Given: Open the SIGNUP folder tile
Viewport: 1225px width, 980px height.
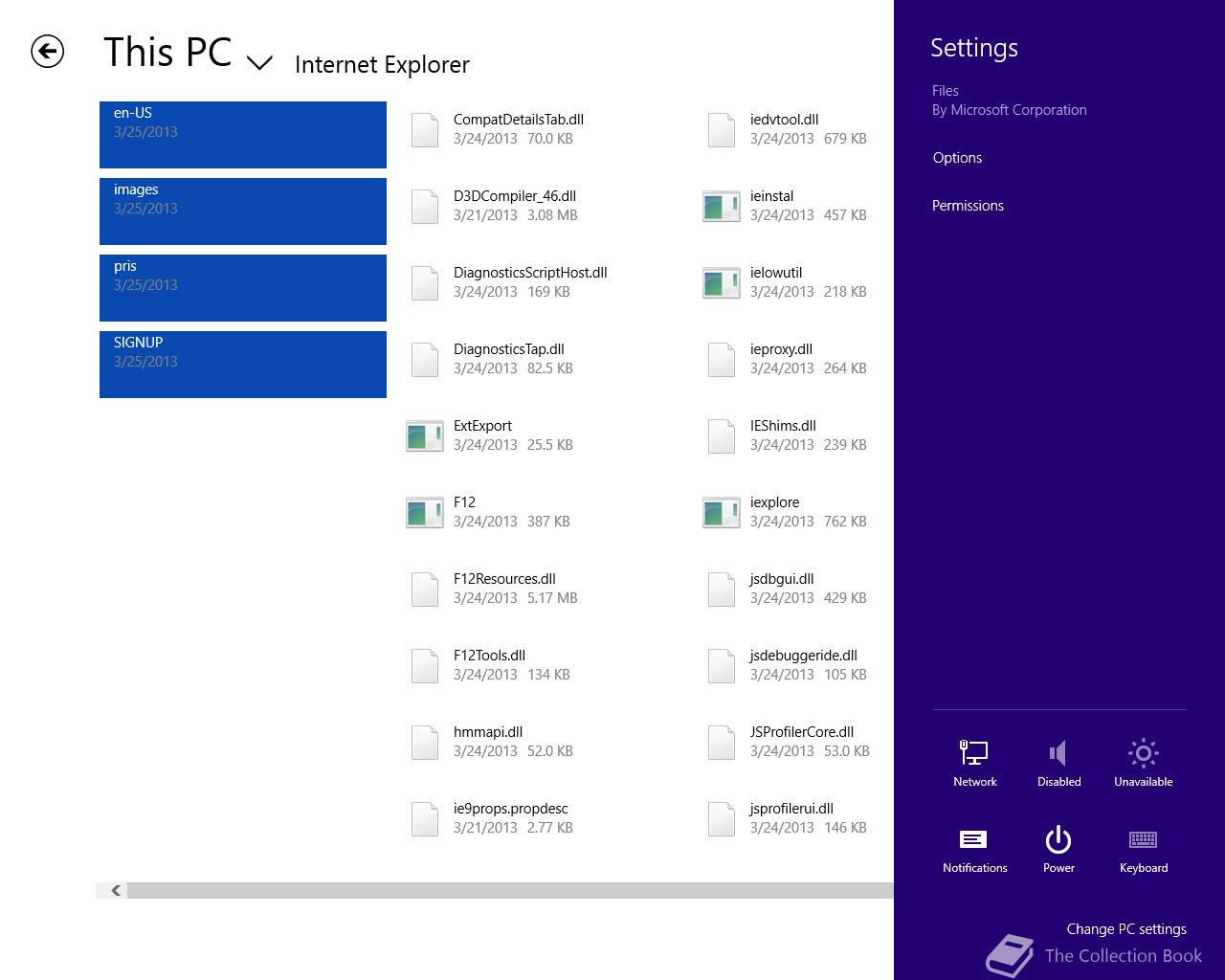Looking at the screenshot, I should (x=243, y=365).
